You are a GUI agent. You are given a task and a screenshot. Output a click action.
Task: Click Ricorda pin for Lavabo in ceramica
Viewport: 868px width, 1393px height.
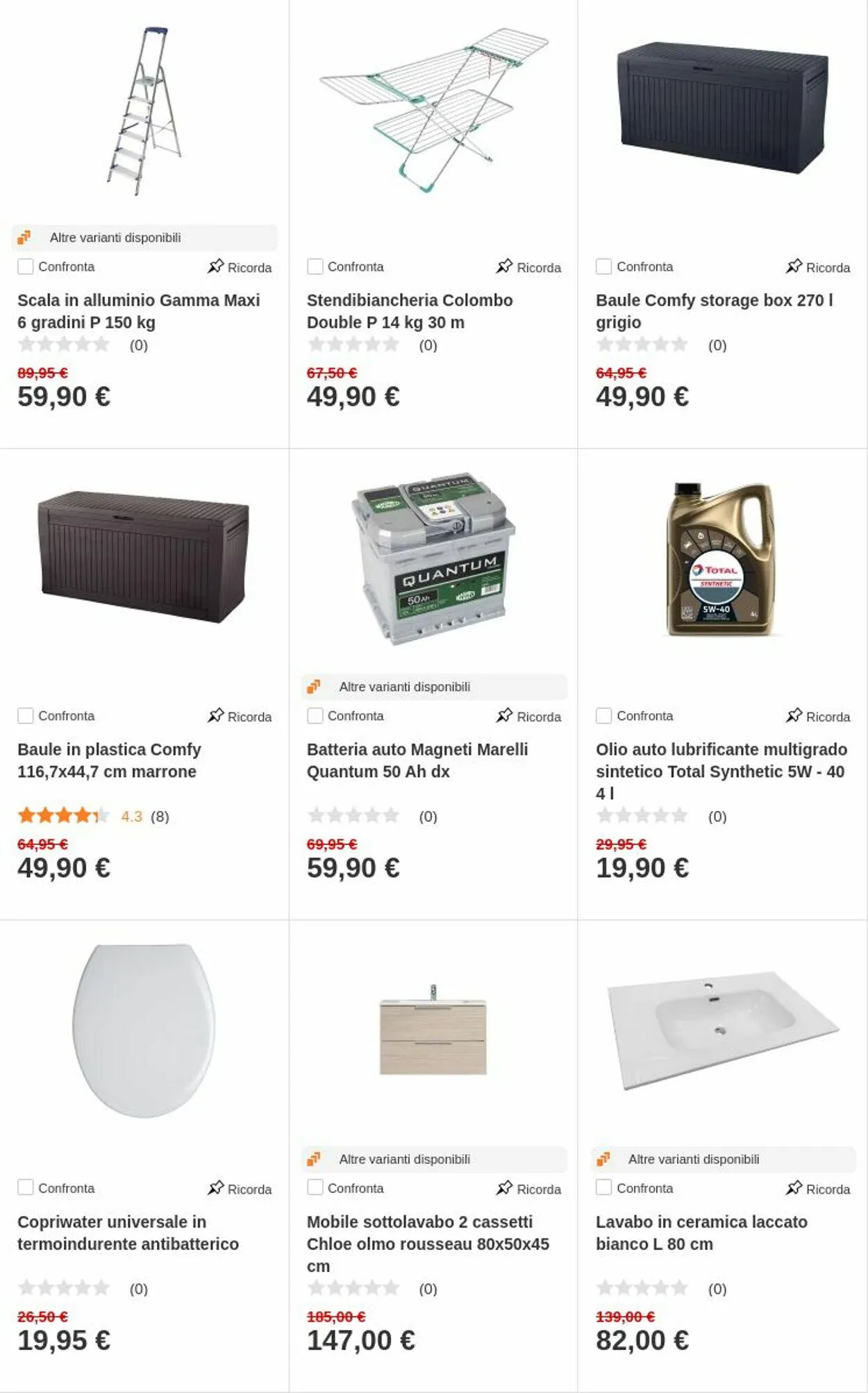(817, 1189)
